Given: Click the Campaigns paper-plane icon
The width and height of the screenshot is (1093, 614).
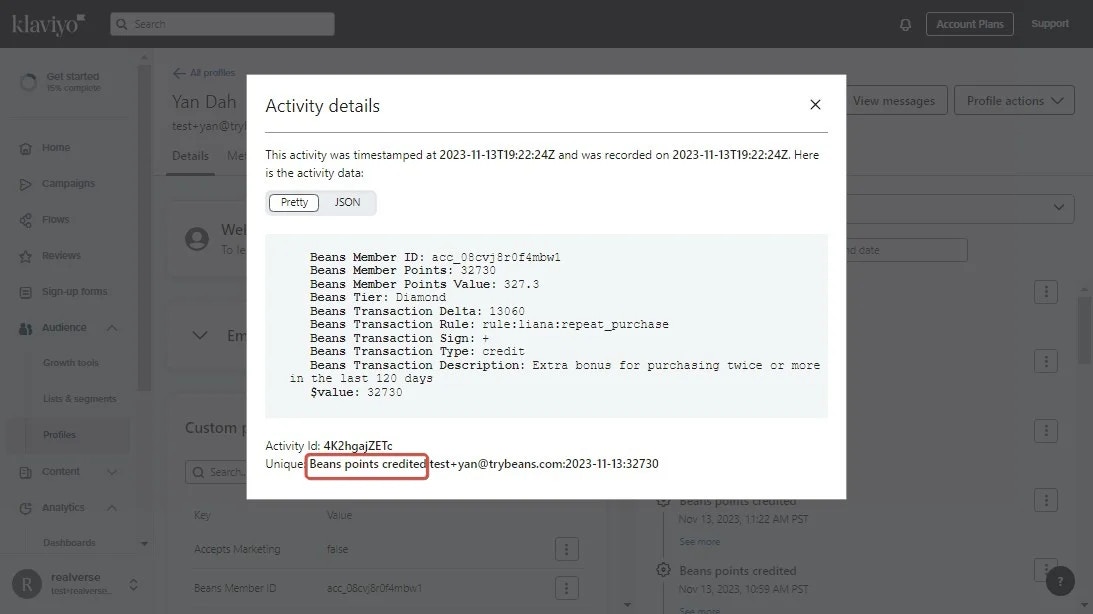Looking at the screenshot, I should pyautogui.click(x=26, y=184).
